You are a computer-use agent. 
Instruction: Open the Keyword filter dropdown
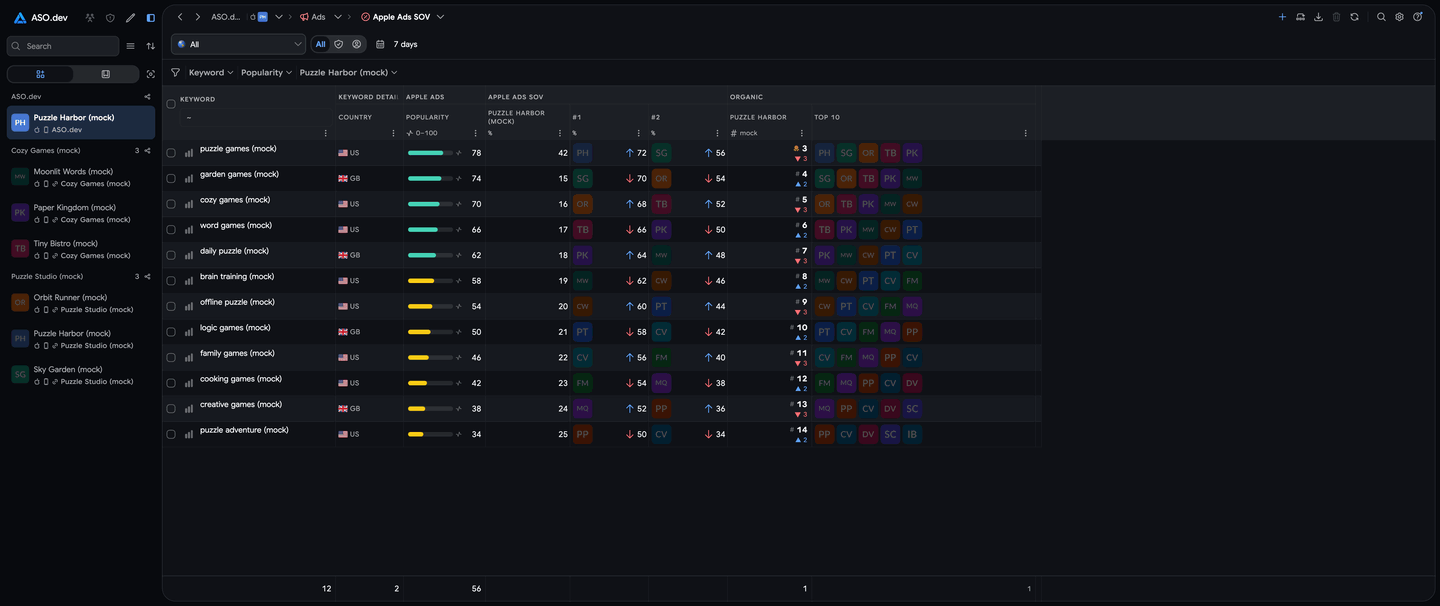211,72
